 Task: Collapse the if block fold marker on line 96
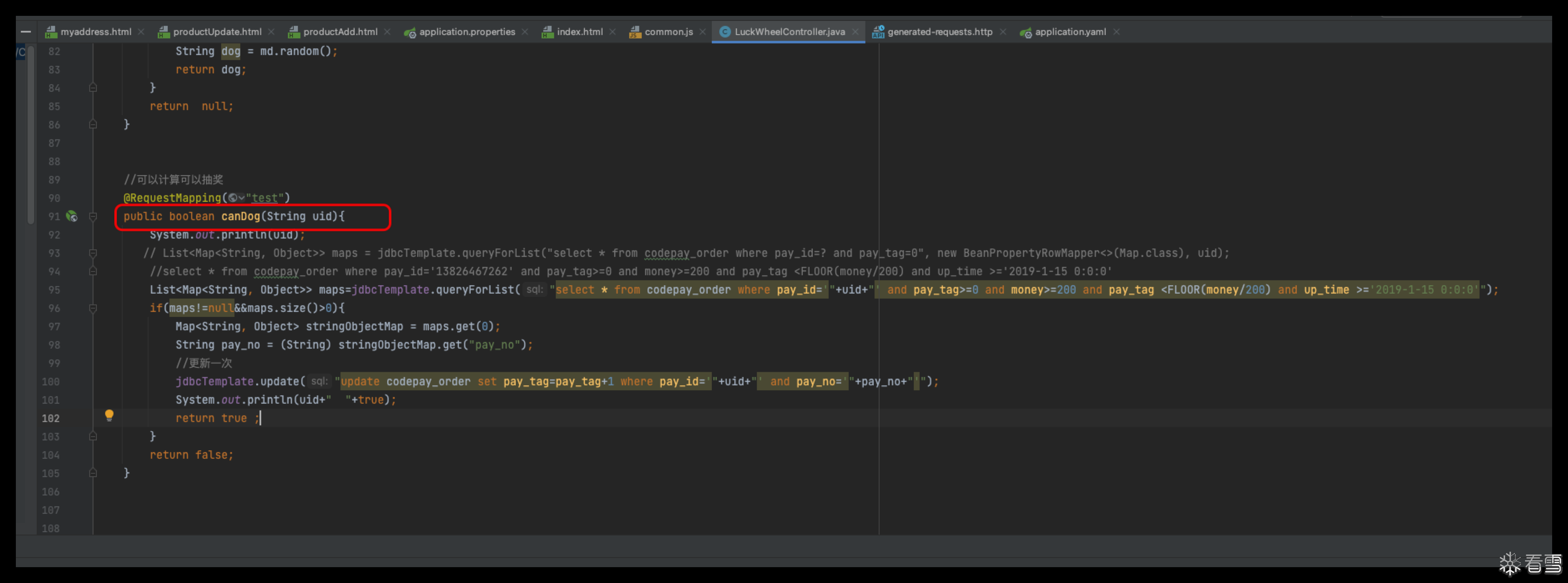tap(93, 308)
